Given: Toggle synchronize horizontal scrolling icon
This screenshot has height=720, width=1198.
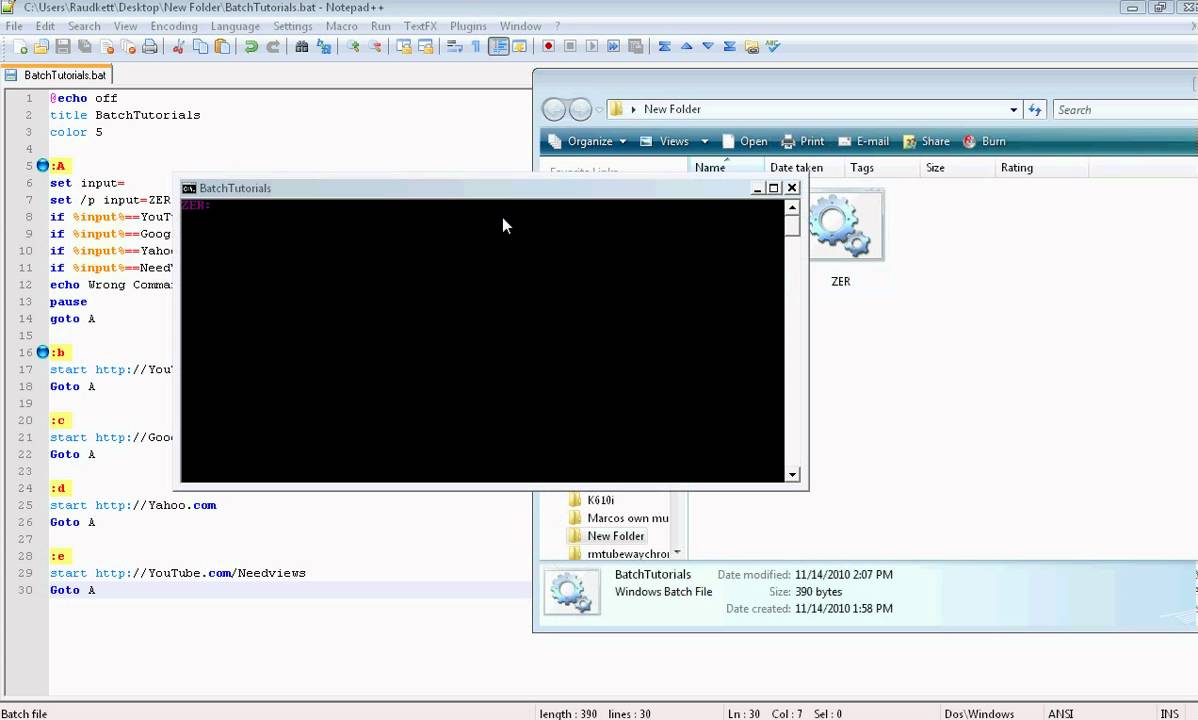Looking at the screenshot, I should 426,47.
